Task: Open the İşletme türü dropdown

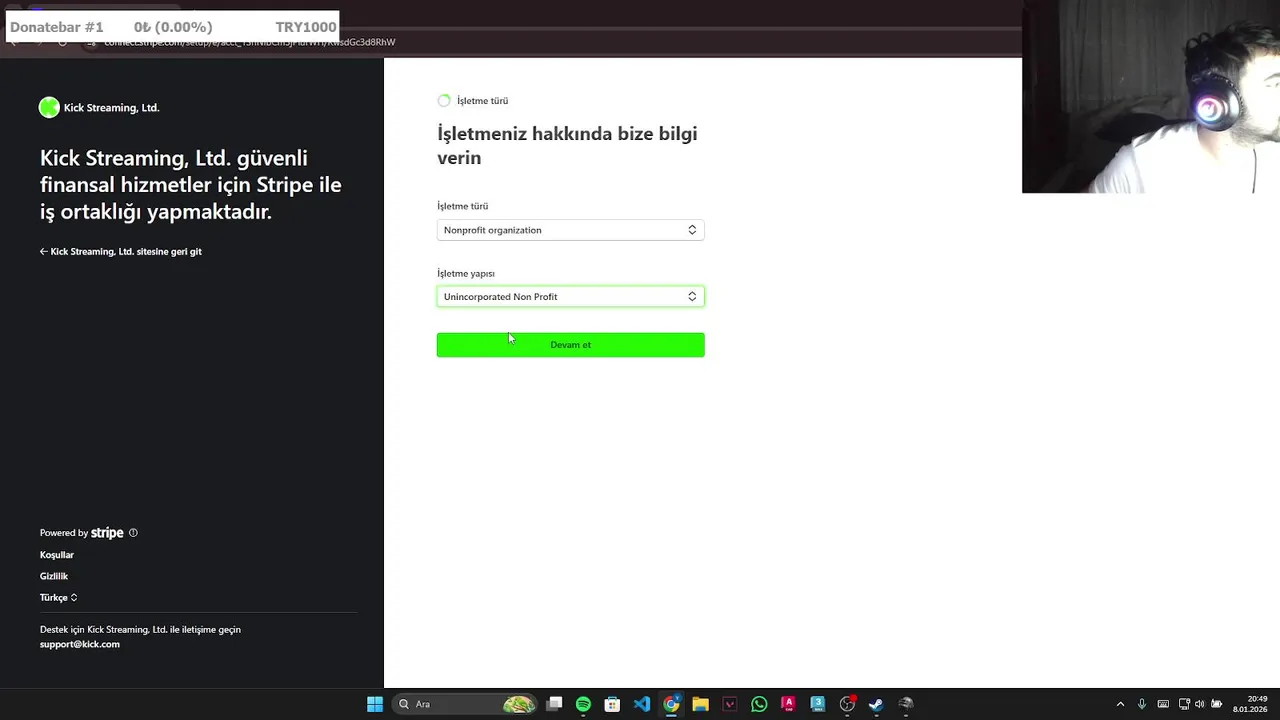Action: (x=570, y=230)
